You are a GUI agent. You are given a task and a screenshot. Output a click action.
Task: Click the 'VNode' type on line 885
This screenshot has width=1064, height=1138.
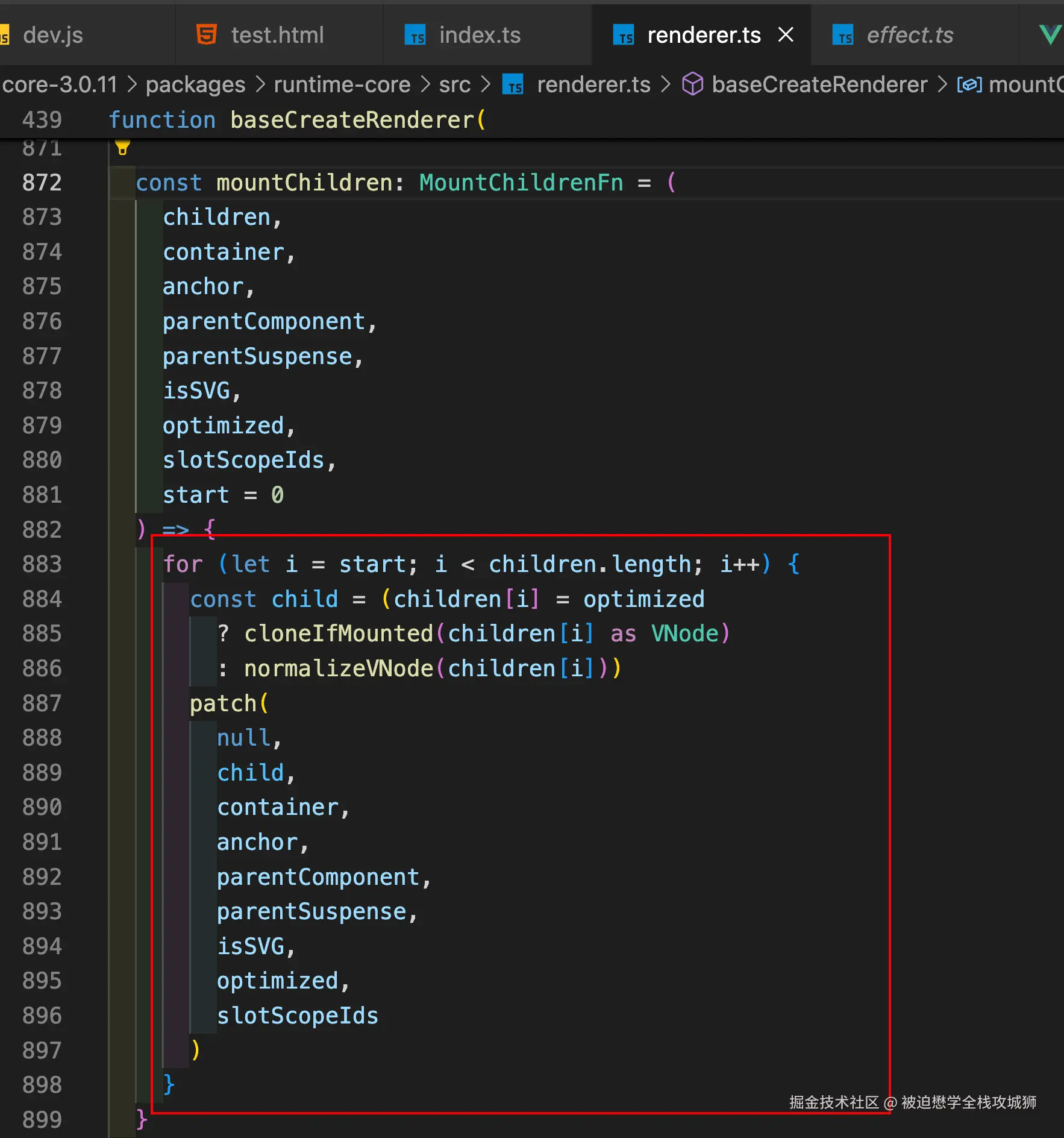(x=685, y=633)
